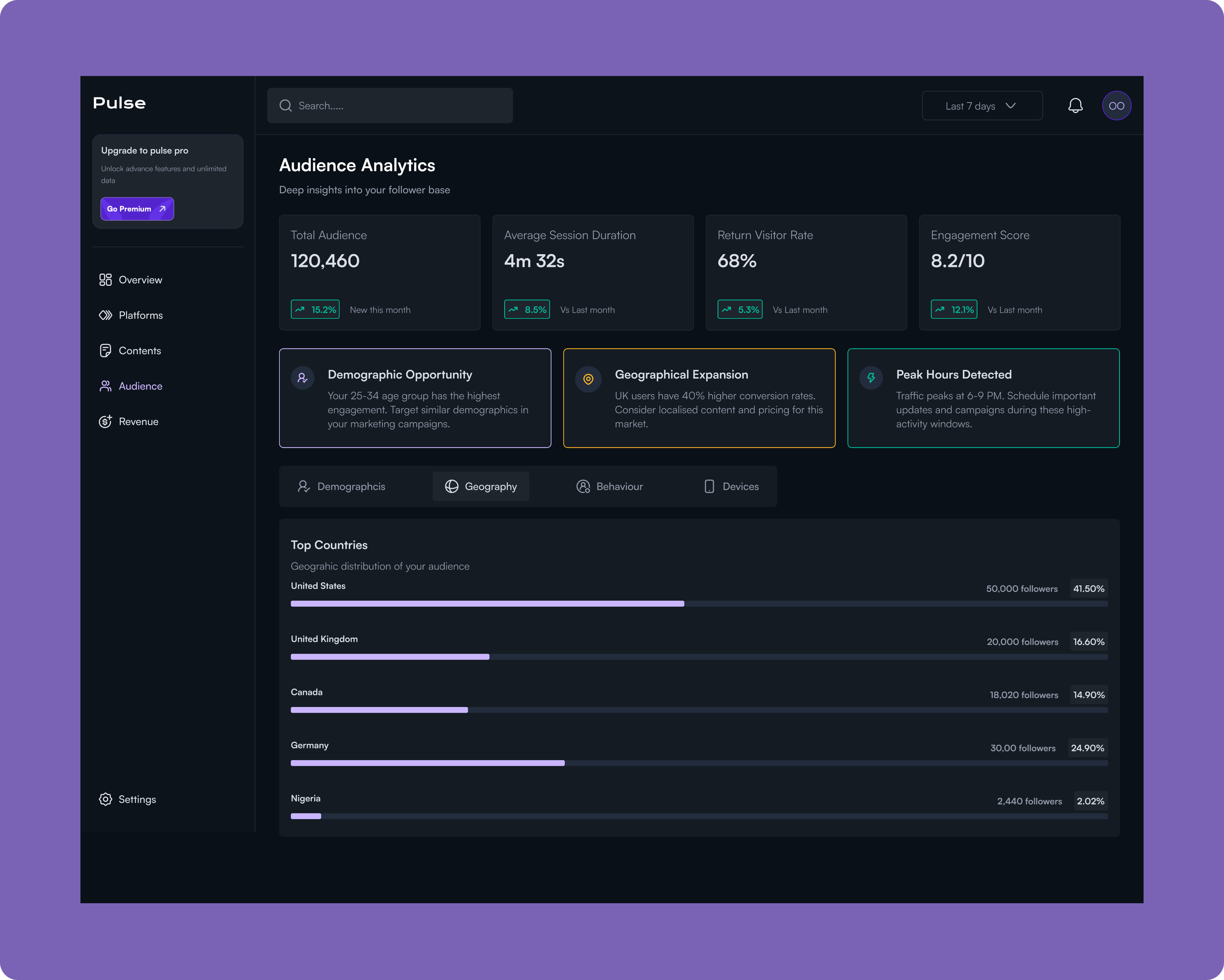This screenshot has height=980, width=1224.
Task: Open the Last 7 days dropdown
Action: click(982, 105)
